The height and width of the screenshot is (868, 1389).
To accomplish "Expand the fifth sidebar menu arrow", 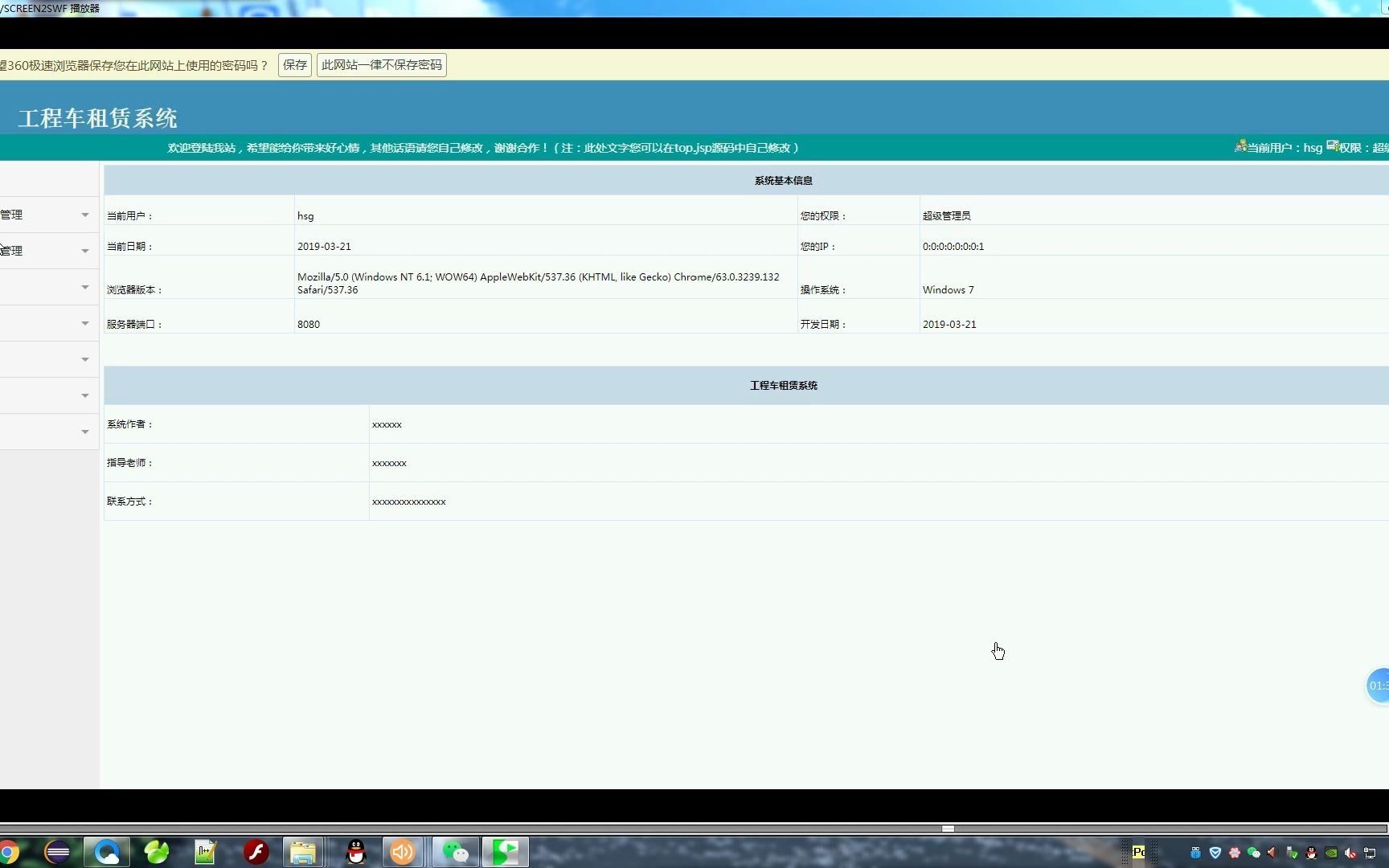I will pyautogui.click(x=84, y=359).
